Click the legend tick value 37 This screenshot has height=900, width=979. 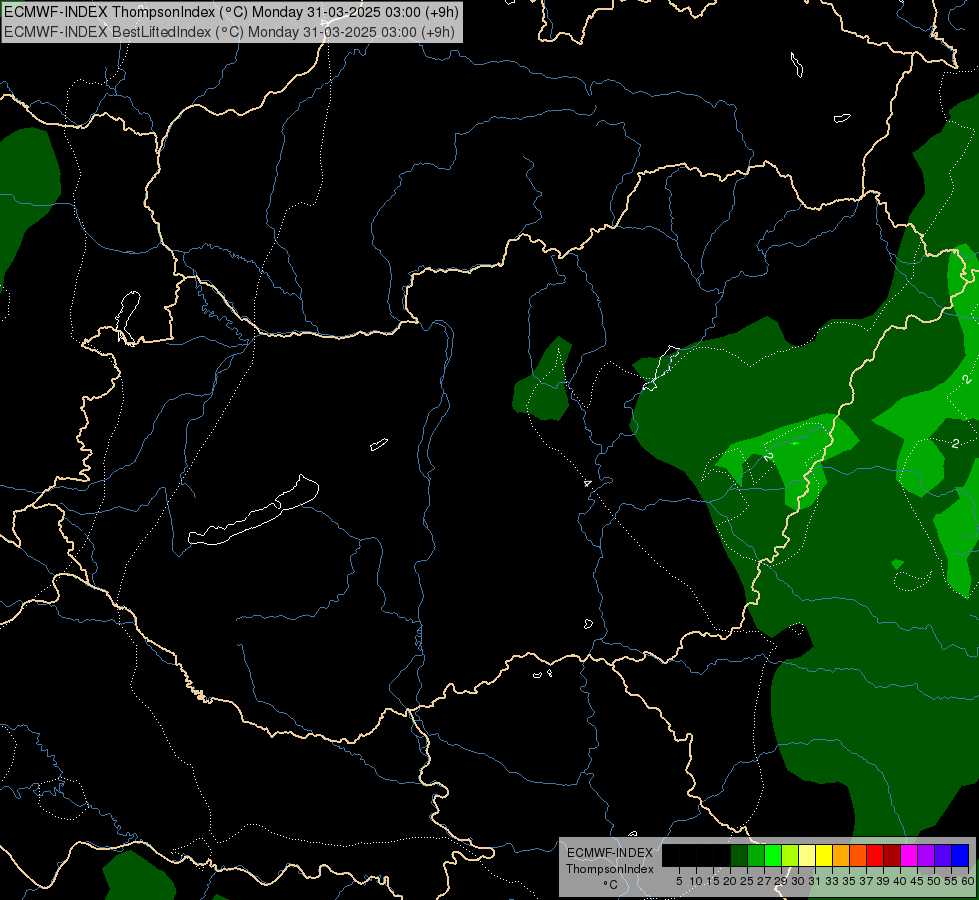coord(866,881)
